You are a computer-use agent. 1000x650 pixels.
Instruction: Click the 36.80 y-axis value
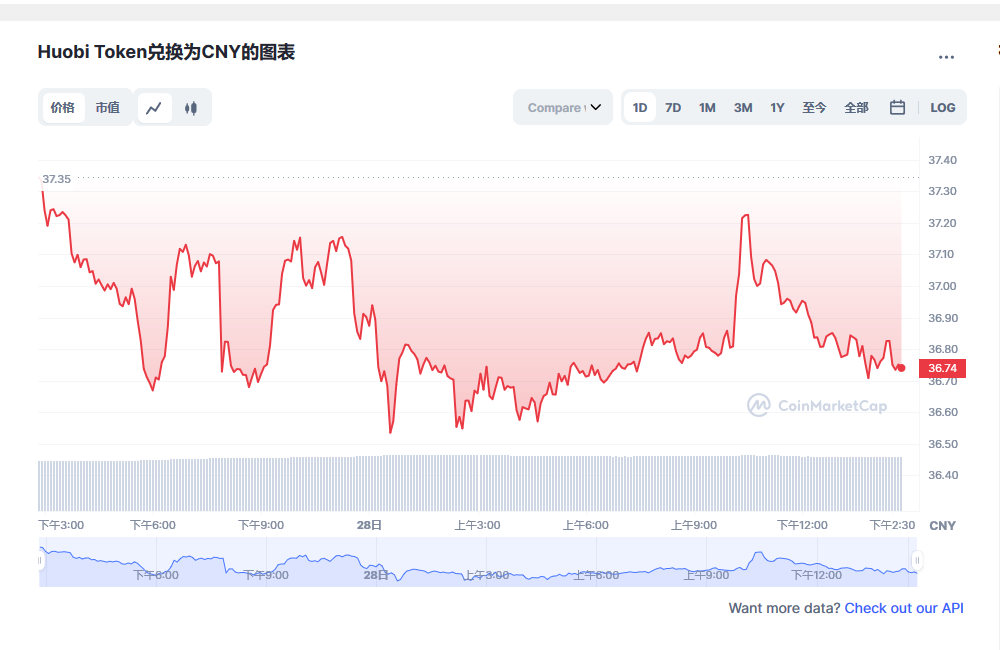click(x=943, y=350)
